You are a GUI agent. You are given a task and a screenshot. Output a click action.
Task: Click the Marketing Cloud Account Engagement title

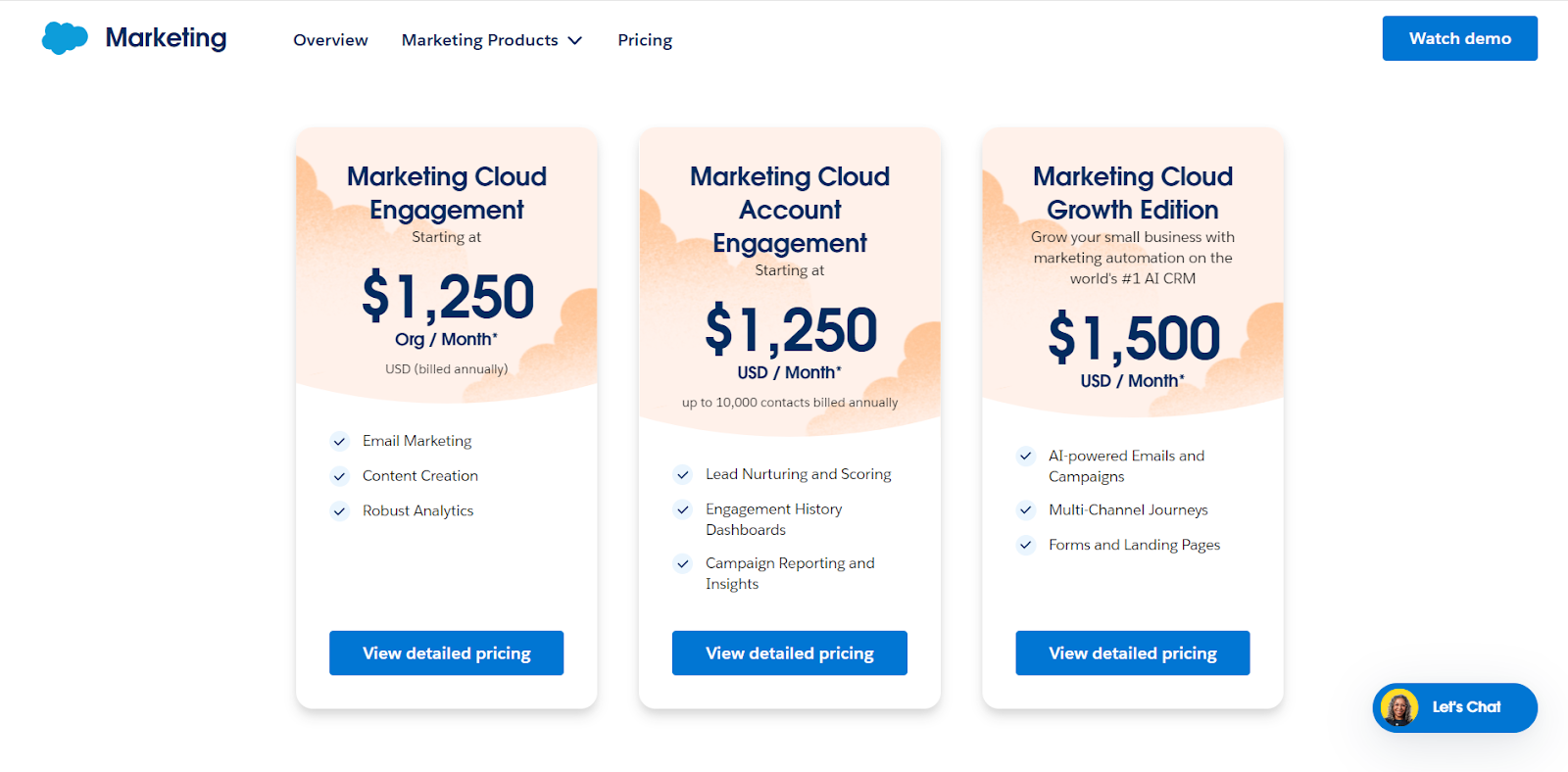coord(790,210)
